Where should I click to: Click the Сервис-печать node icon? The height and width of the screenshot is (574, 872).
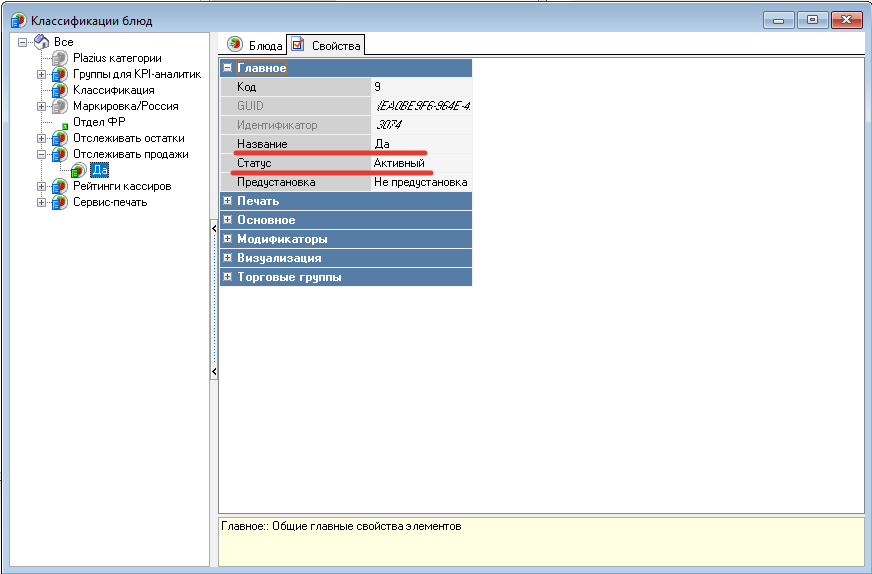pyautogui.click(x=60, y=202)
